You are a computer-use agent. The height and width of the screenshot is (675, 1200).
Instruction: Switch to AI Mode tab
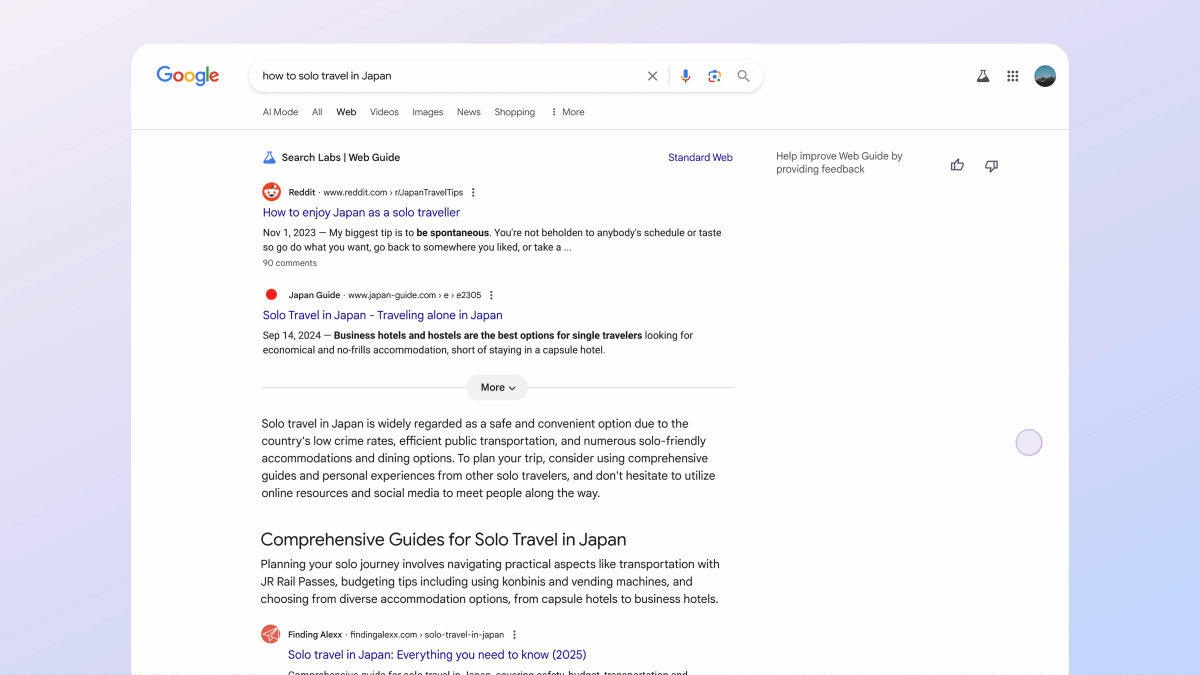click(x=280, y=112)
